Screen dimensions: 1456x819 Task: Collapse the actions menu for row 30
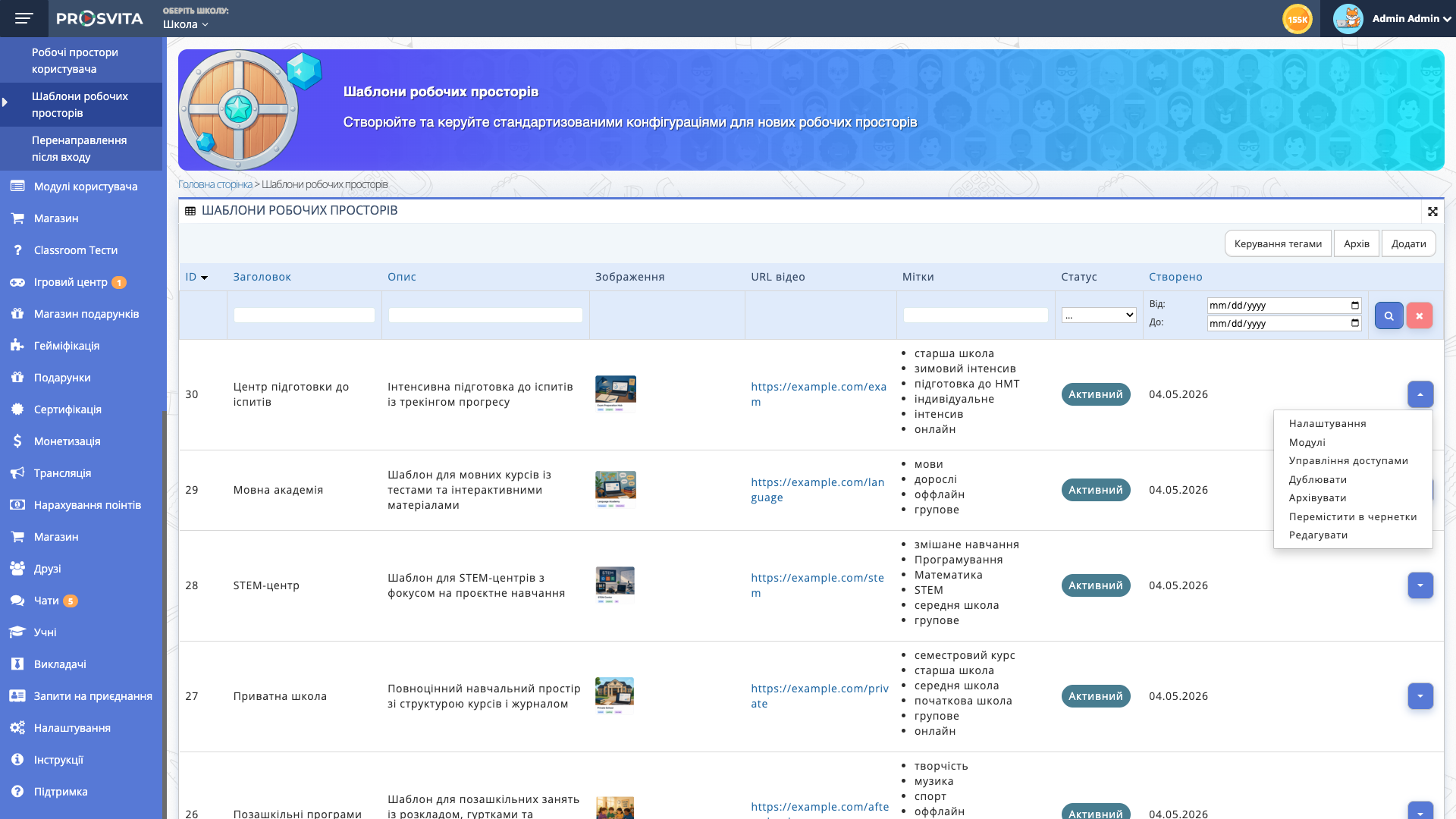click(1420, 394)
